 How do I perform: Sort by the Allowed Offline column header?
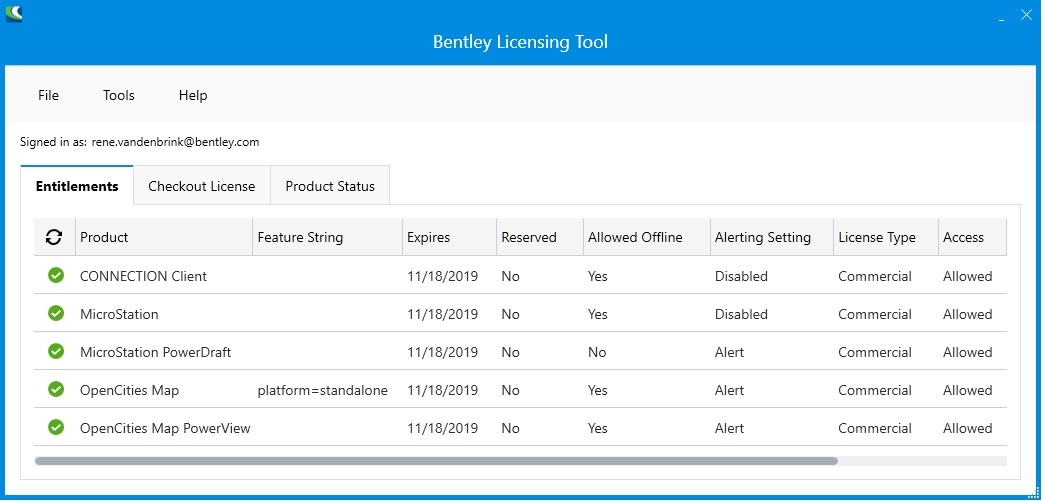647,237
